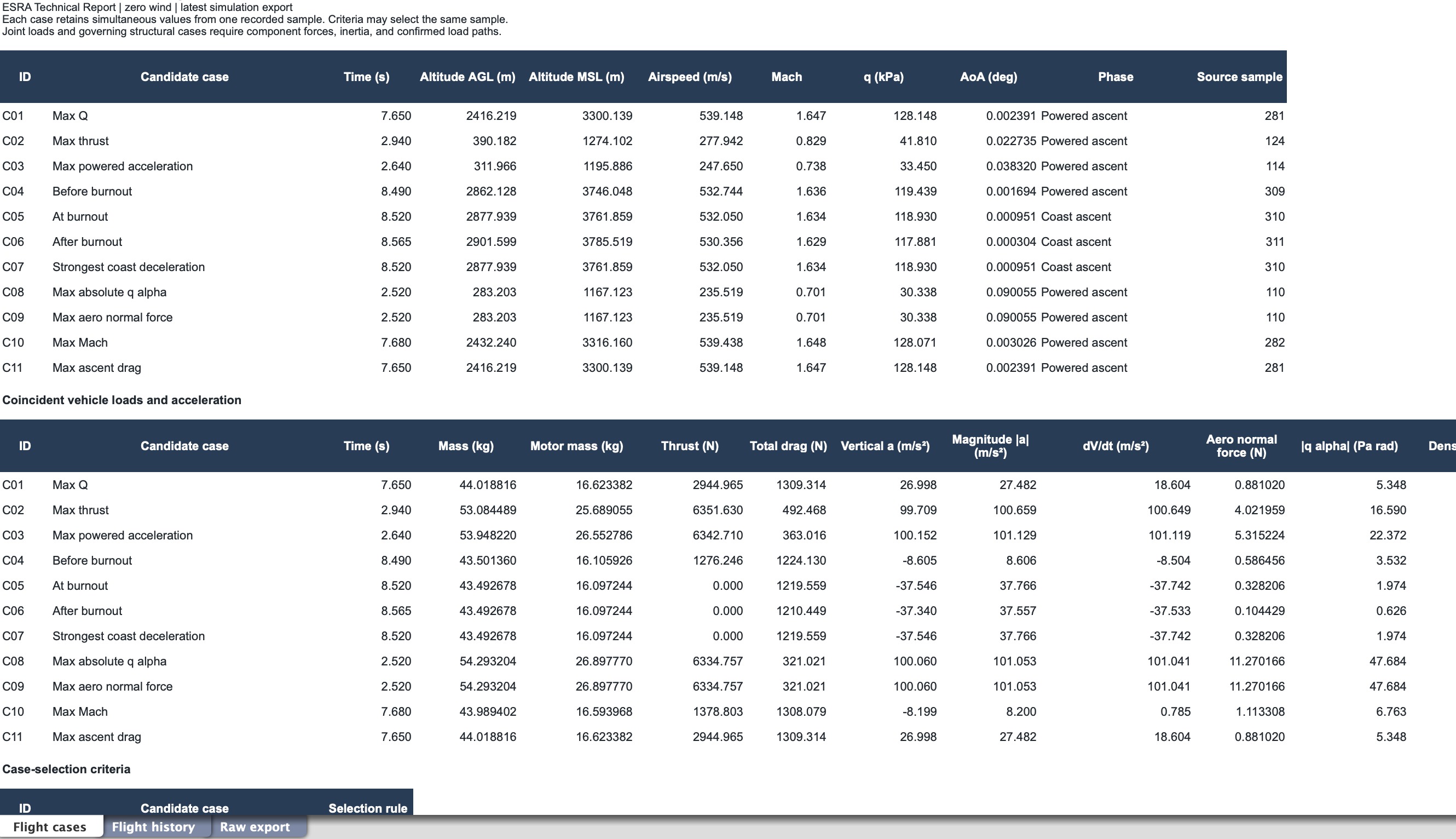Select airspeed 539.438 for Max Mach
Image resolution: width=1456 pixels, height=839 pixels.
point(720,342)
